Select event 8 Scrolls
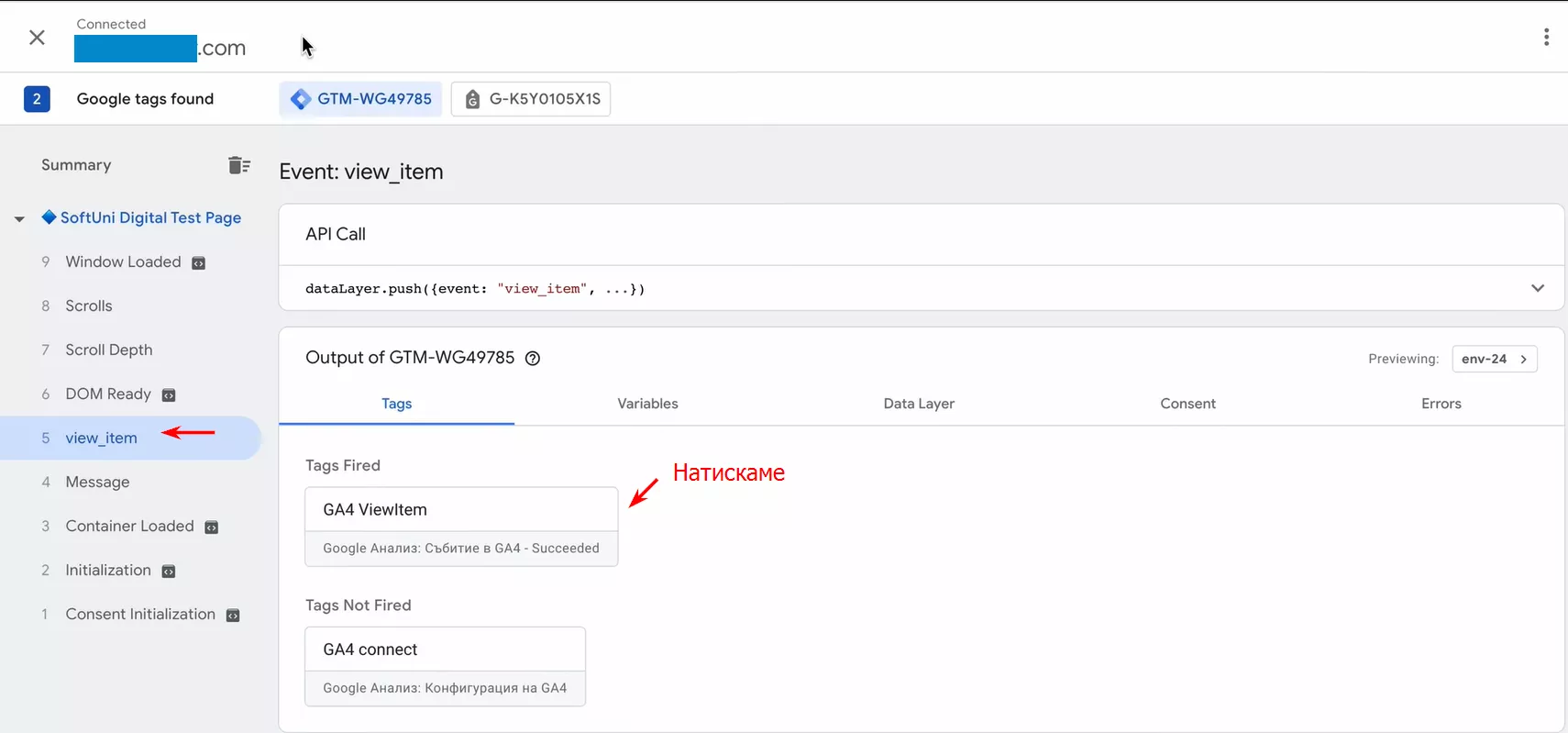 [89, 305]
